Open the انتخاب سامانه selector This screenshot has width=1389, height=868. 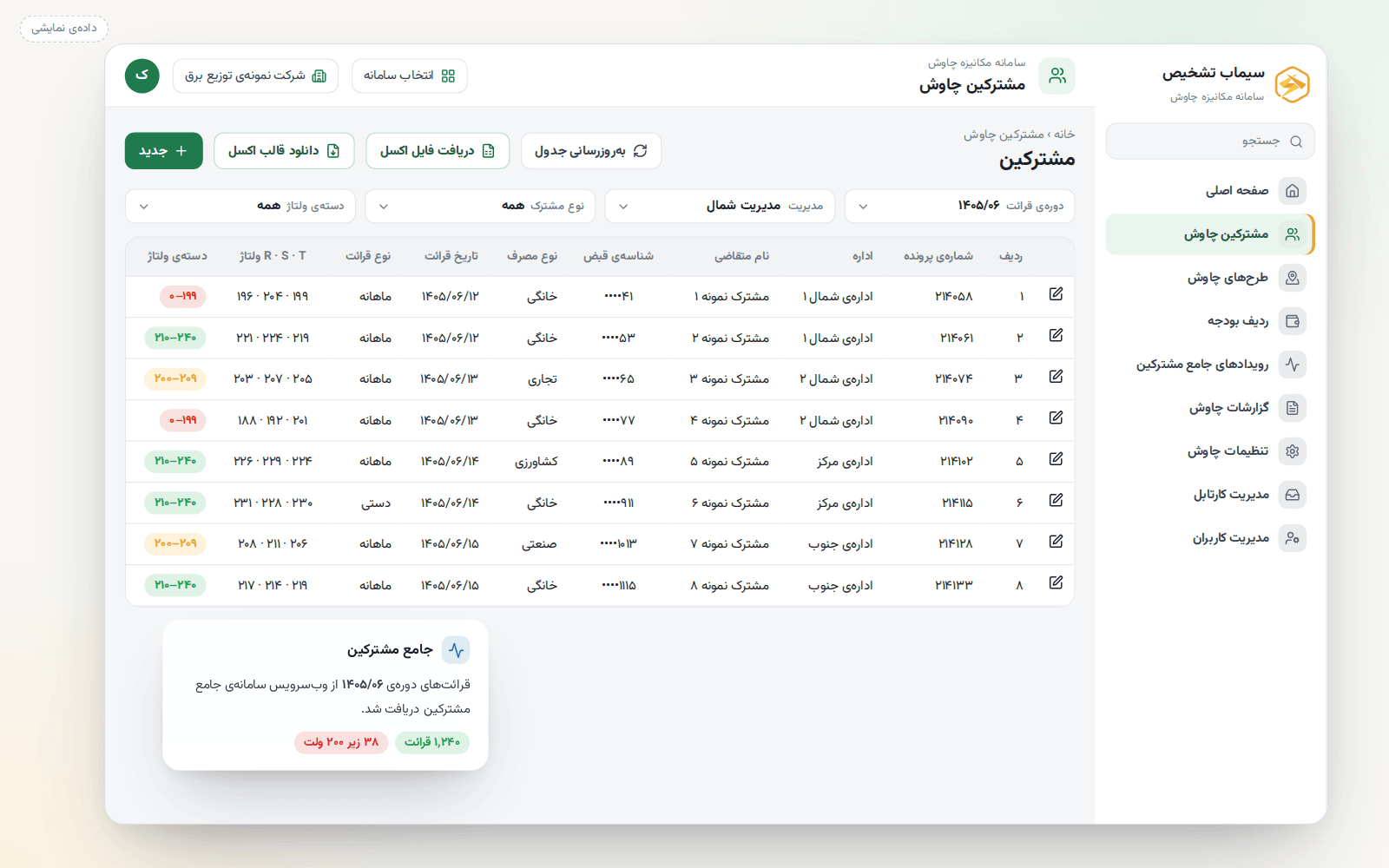(410, 76)
